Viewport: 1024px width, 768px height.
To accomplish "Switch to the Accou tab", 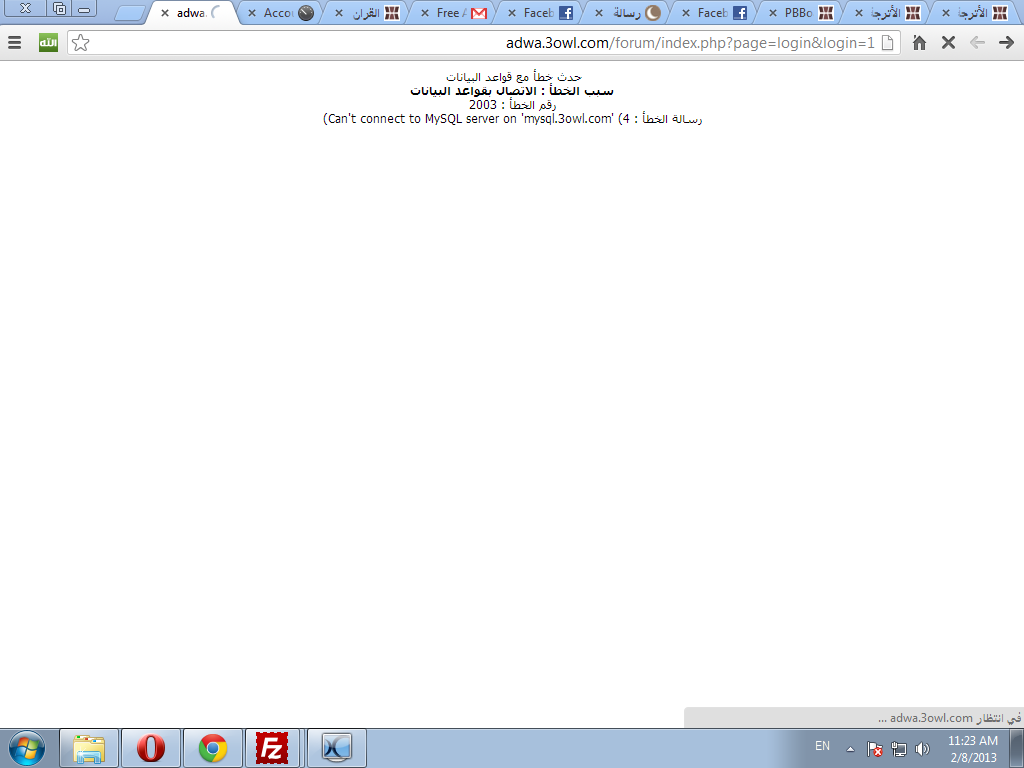I will pyautogui.click(x=281, y=13).
